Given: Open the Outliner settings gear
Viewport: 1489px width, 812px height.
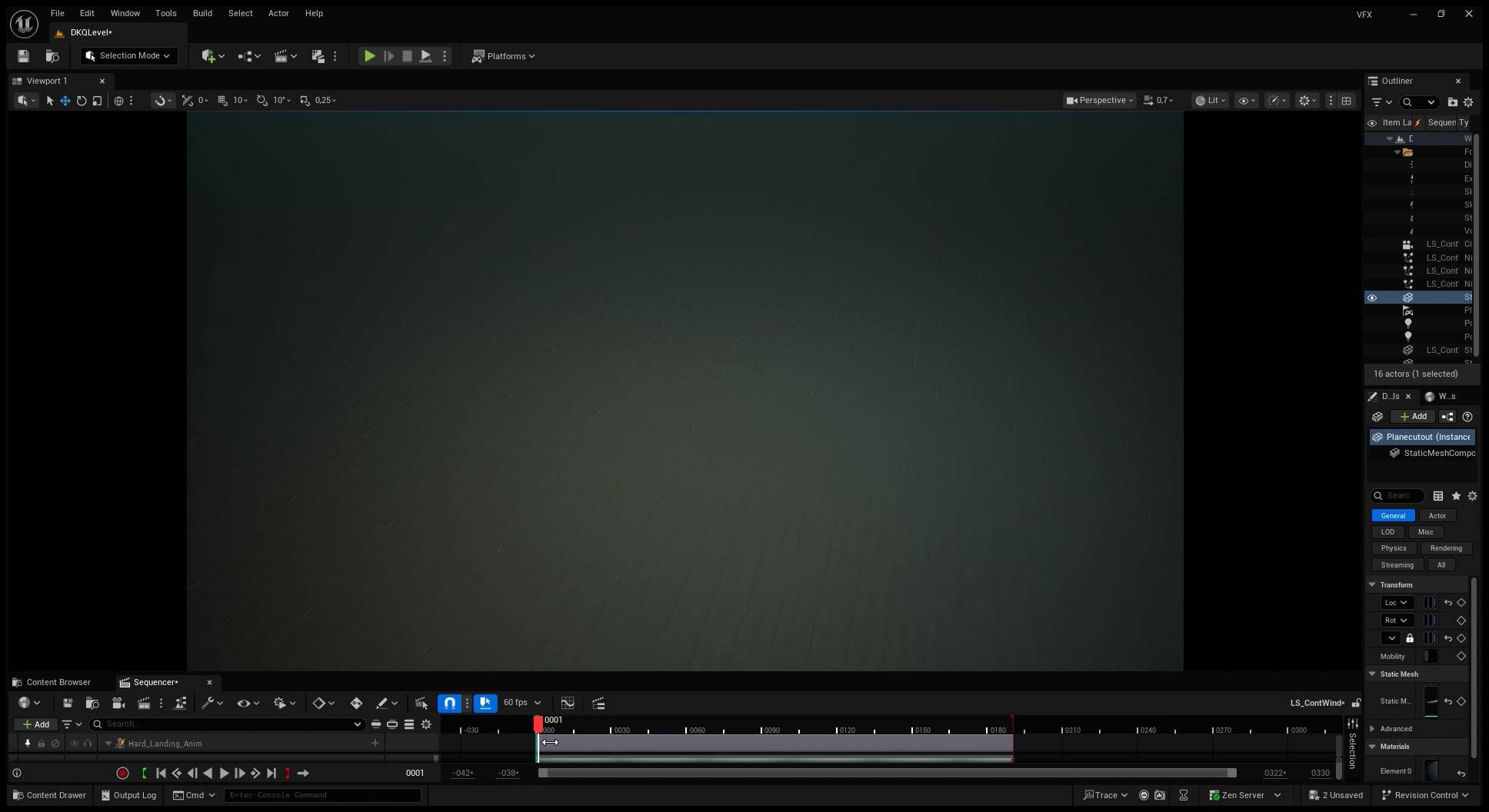Looking at the screenshot, I should click(x=1468, y=101).
